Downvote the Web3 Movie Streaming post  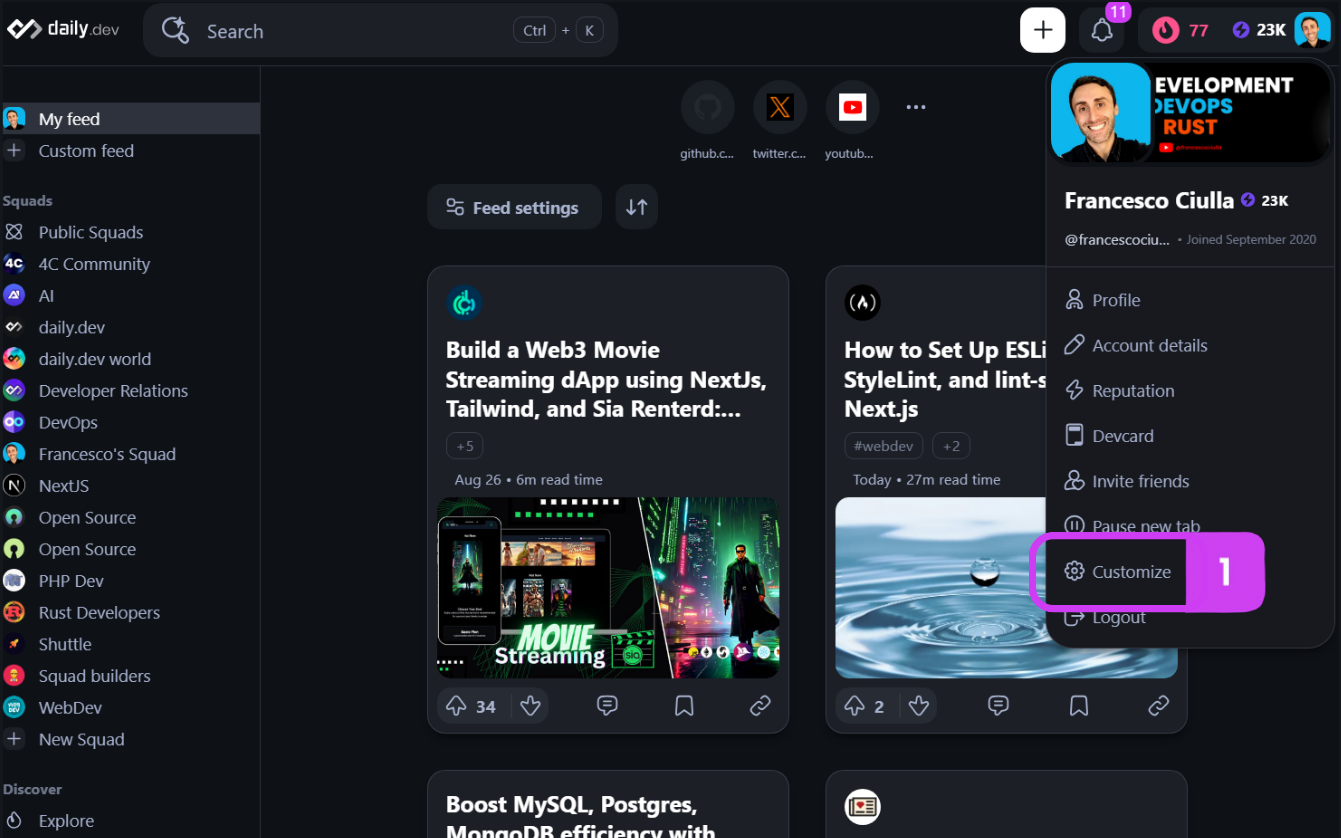click(x=530, y=706)
